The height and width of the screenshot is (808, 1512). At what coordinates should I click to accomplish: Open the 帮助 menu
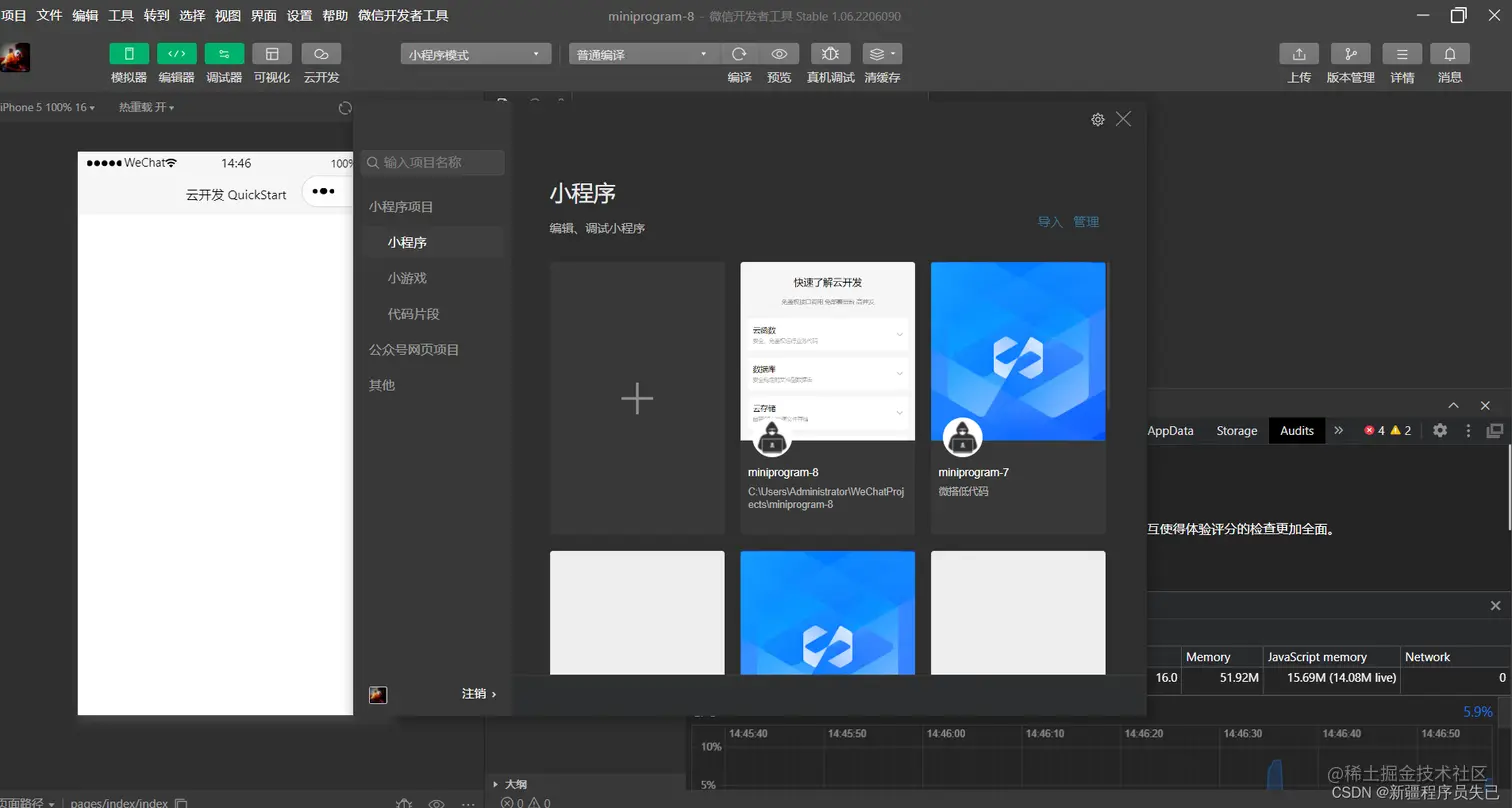[335, 16]
